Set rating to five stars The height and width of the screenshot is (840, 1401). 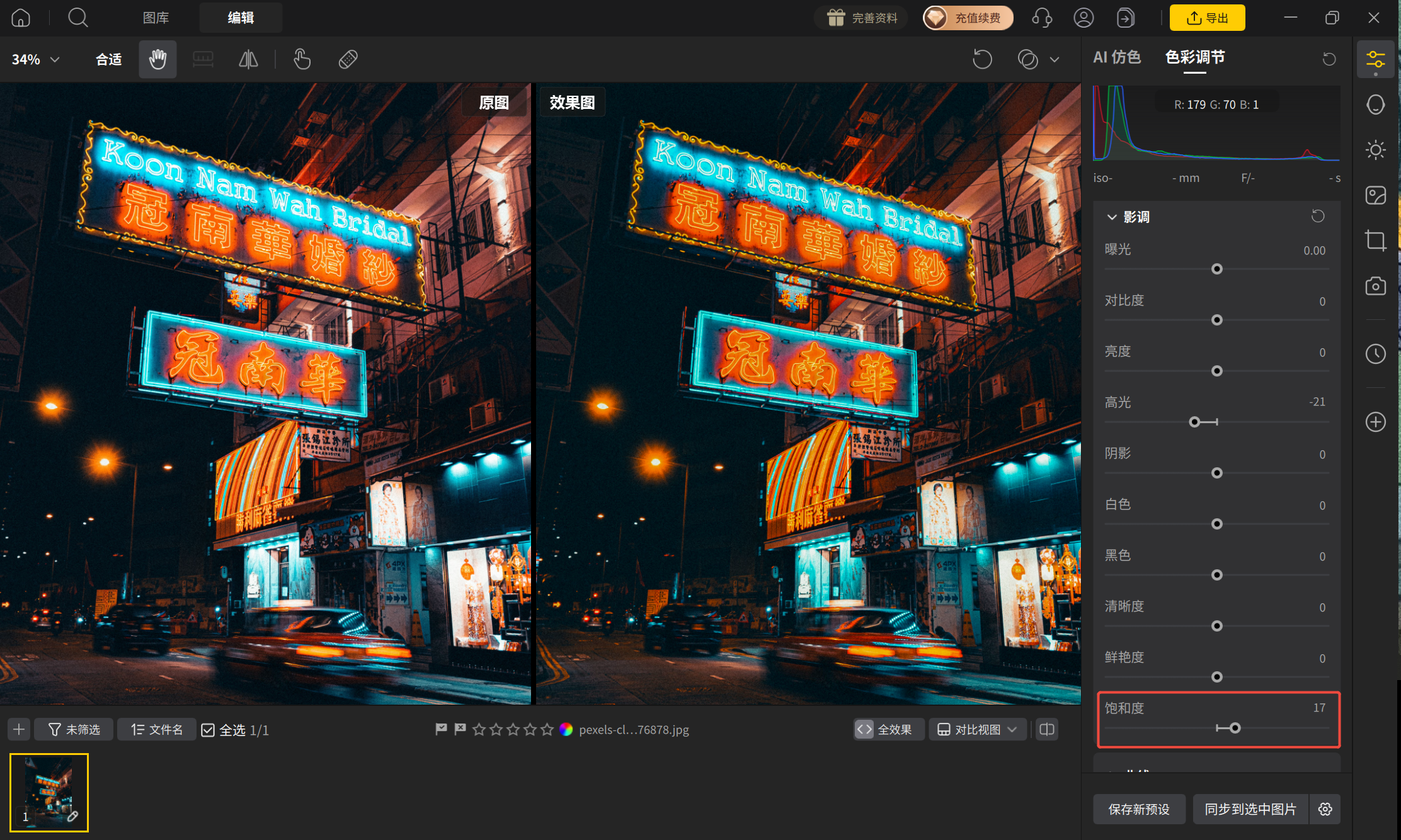point(547,729)
